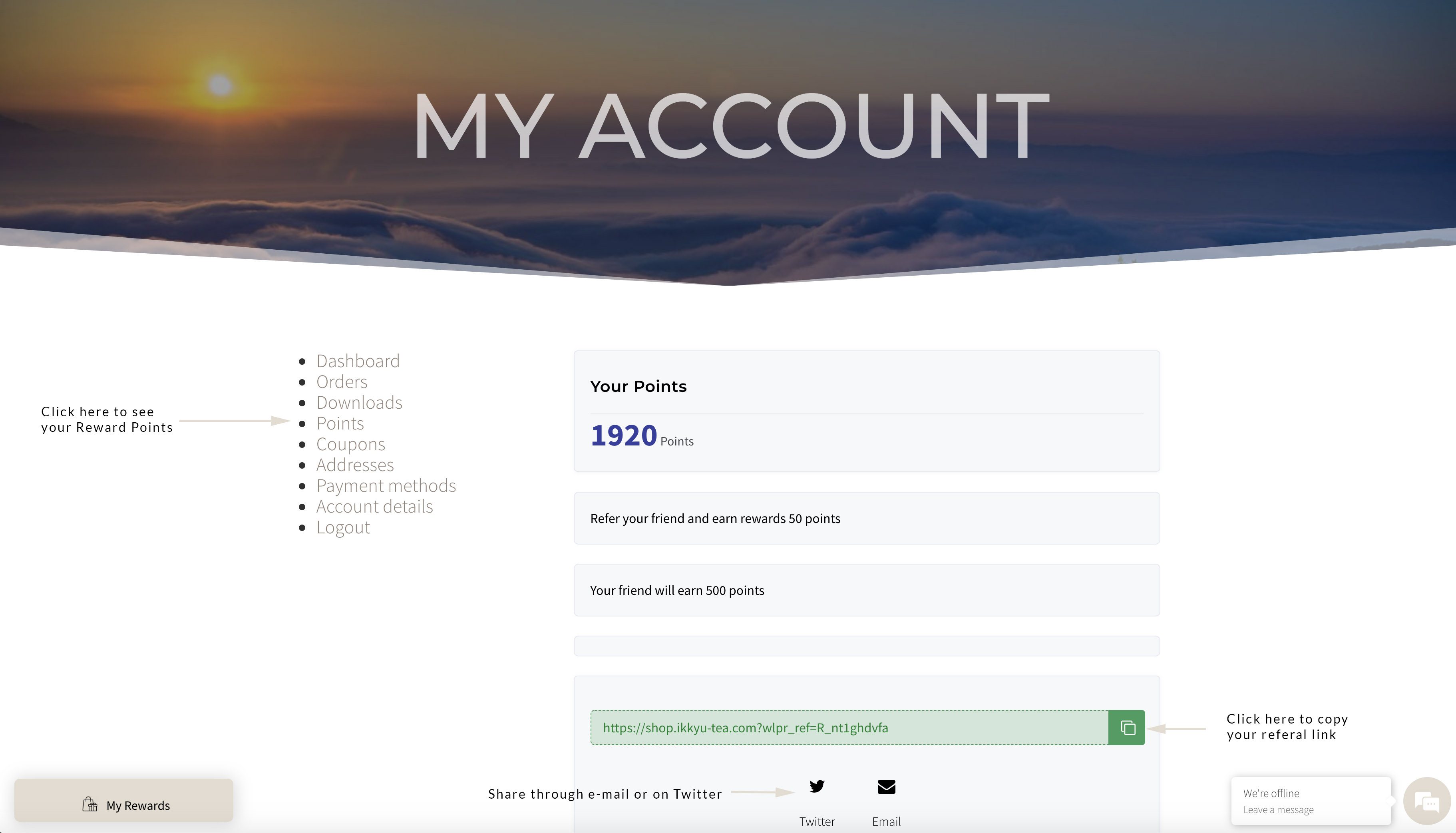The height and width of the screenshot is (833, 1456).
Task: Share via the Email envelope icon
Action: [886, 787]
